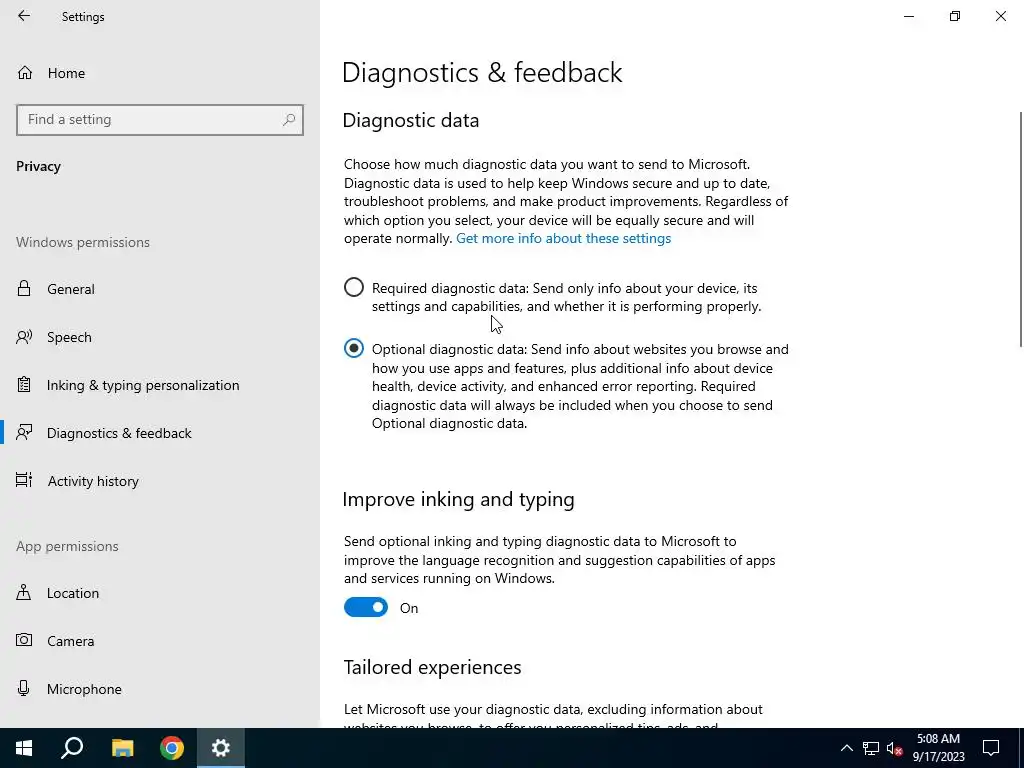Click the magnifier icon in Find a setting

point(289,120)
